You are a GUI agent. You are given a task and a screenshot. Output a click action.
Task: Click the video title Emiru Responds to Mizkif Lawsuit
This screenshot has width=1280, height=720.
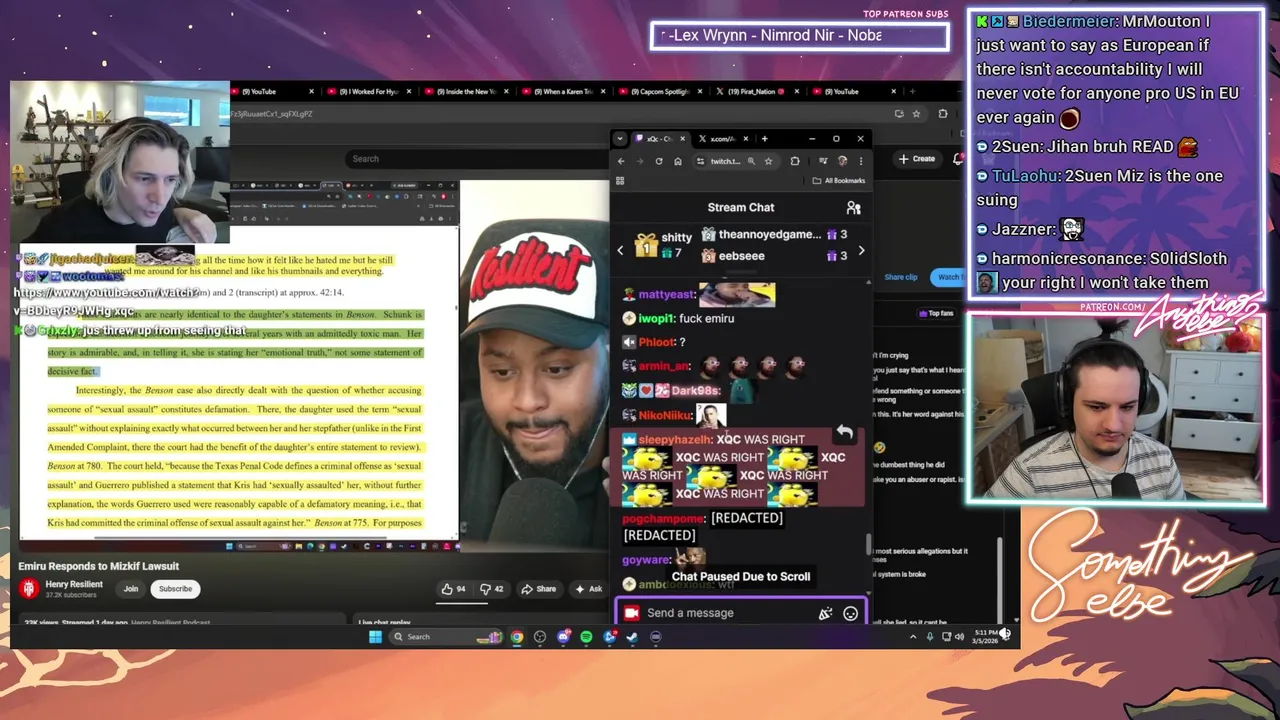tap(98, 566)
